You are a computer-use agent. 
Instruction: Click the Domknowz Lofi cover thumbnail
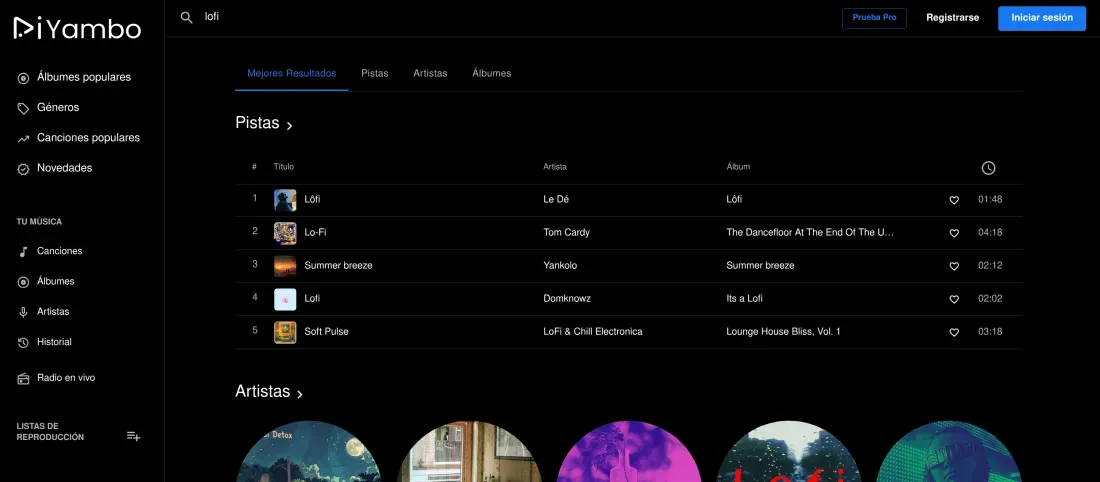[x=285, y=299]
